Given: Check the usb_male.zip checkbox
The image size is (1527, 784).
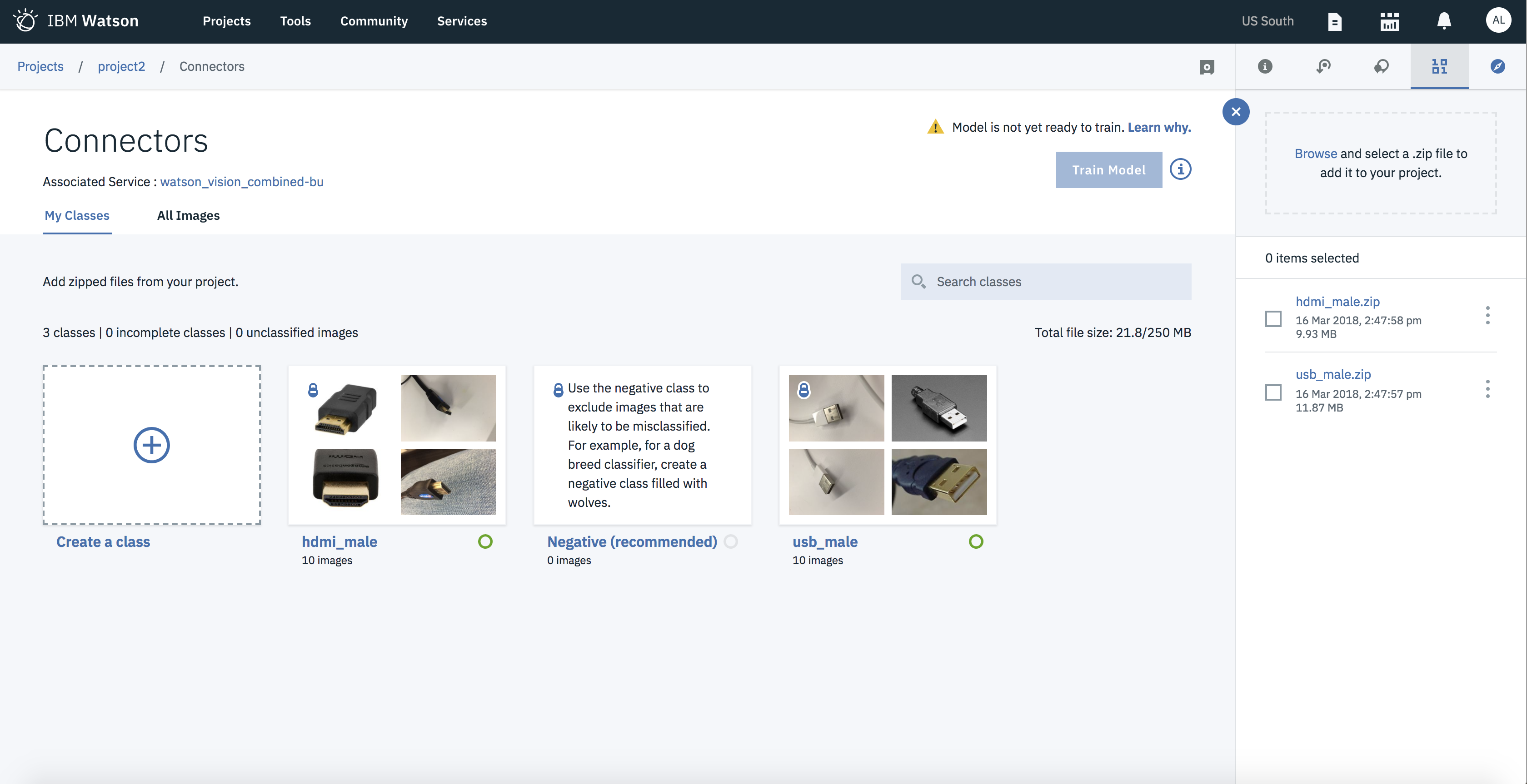Looking at the screenshot, I should [x=1273, y=392].
